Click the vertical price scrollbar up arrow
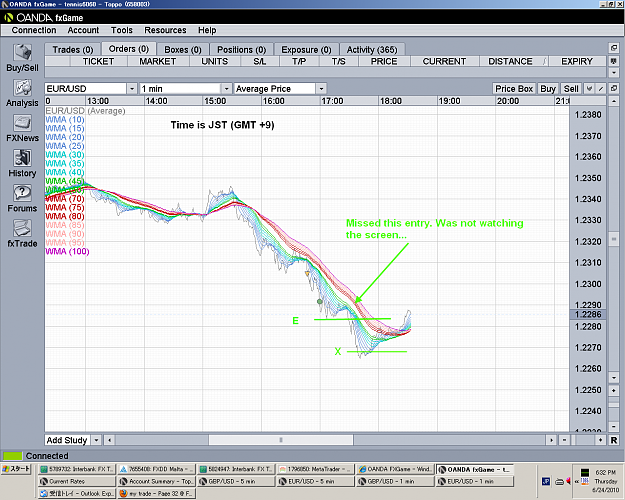Screen dimensions: 625x500 click(x=614, y=100)
